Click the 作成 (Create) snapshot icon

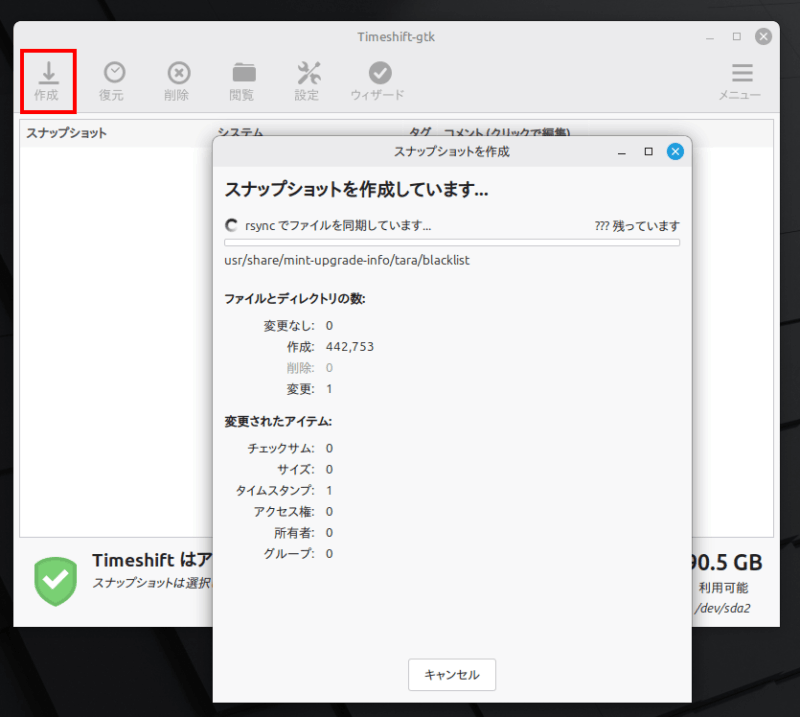48,74
